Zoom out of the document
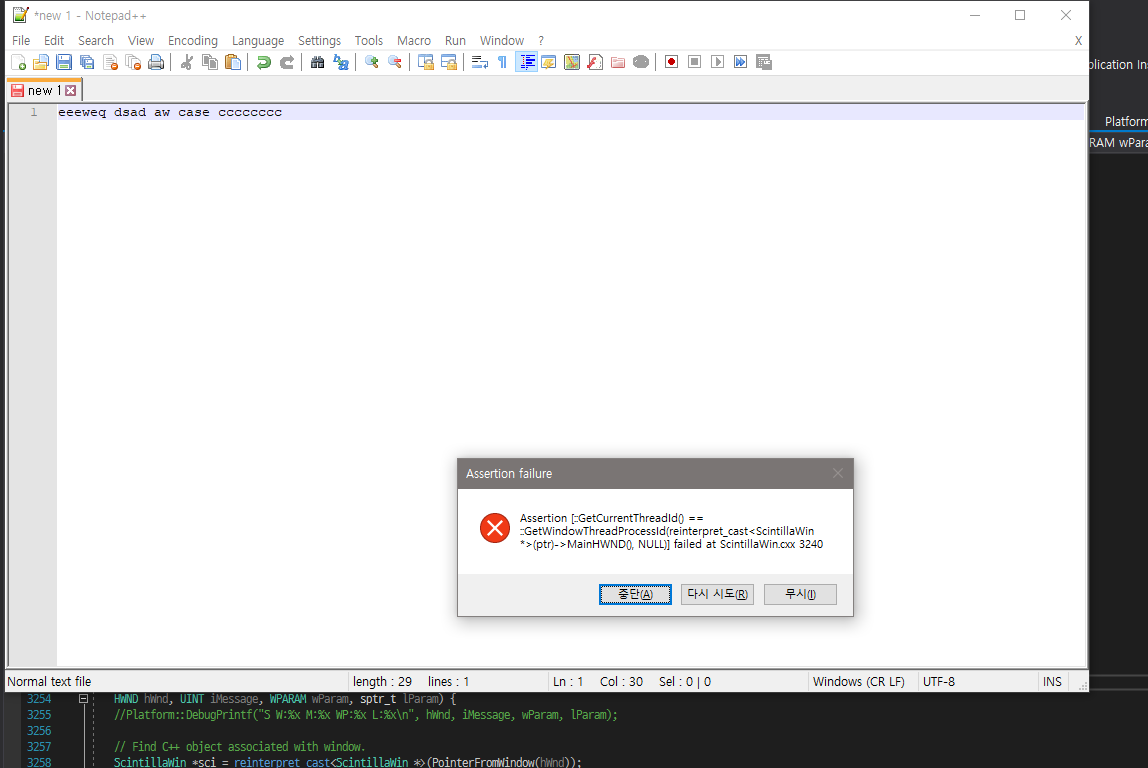Viewport: 1148px width, 768px height. [x=394, y=62]
